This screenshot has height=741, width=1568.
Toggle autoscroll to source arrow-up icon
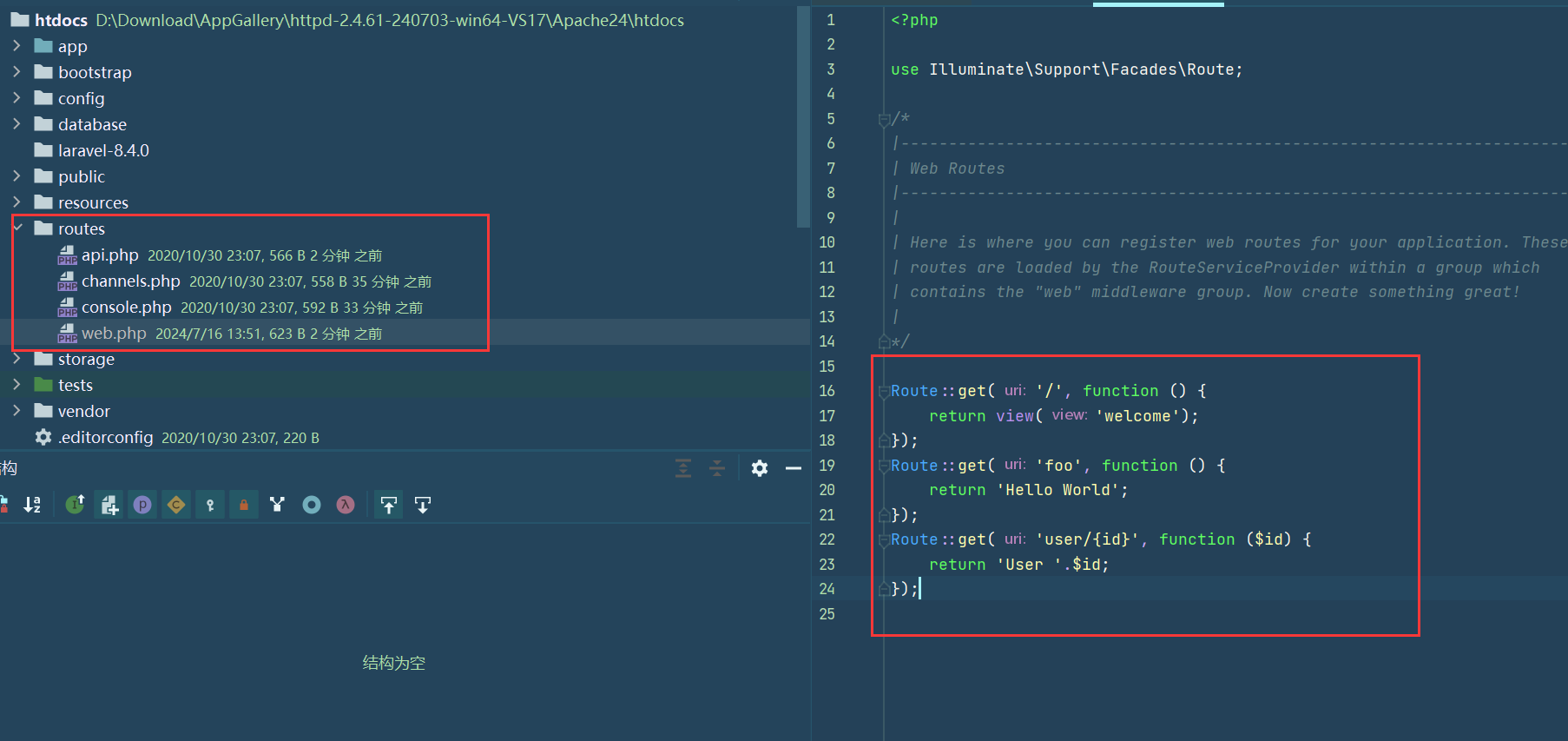(x=389, y=505)
